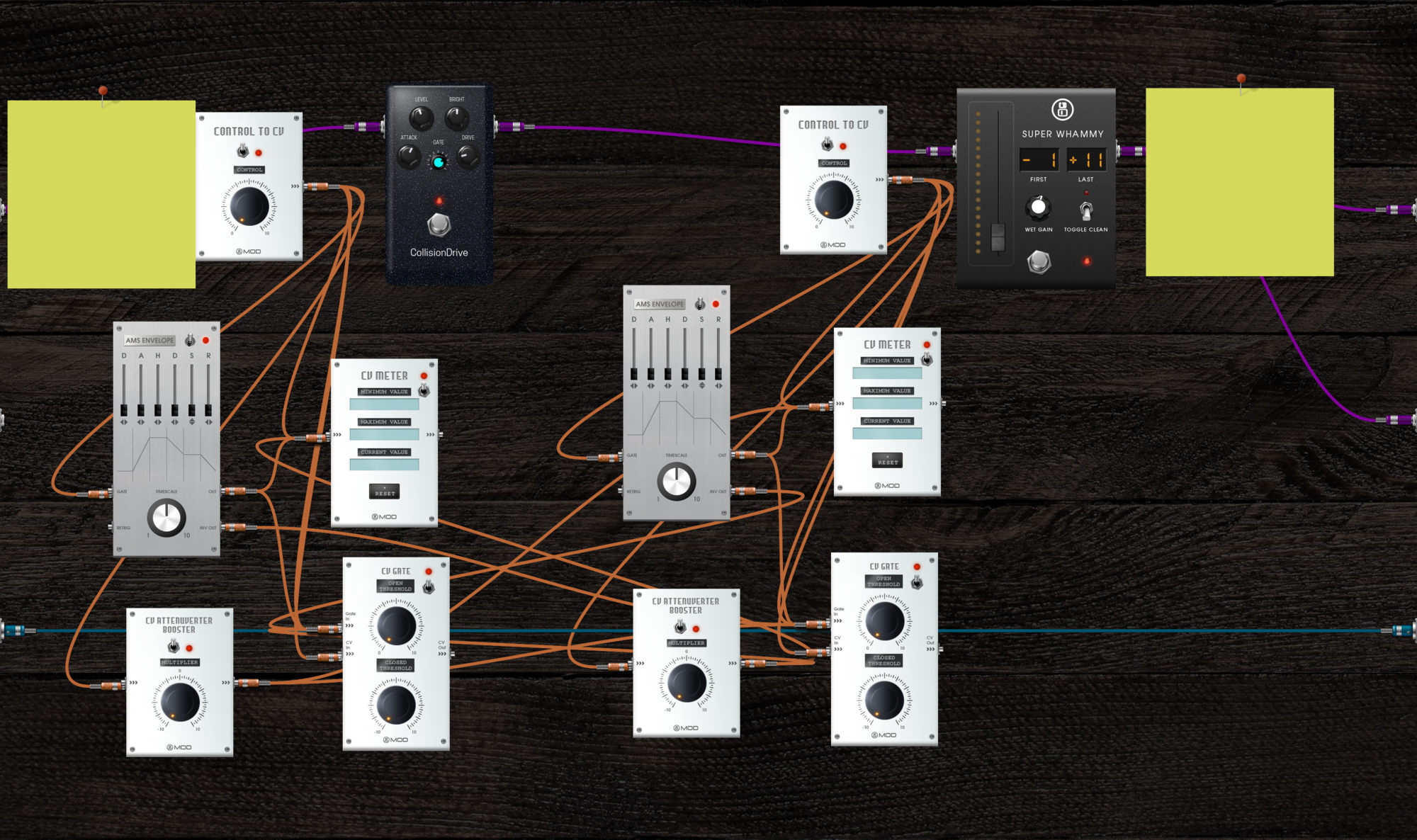Turn the CollisionDrive Attack knob
The height and width of the screenshot is (840, 1417).
[410, 156]
